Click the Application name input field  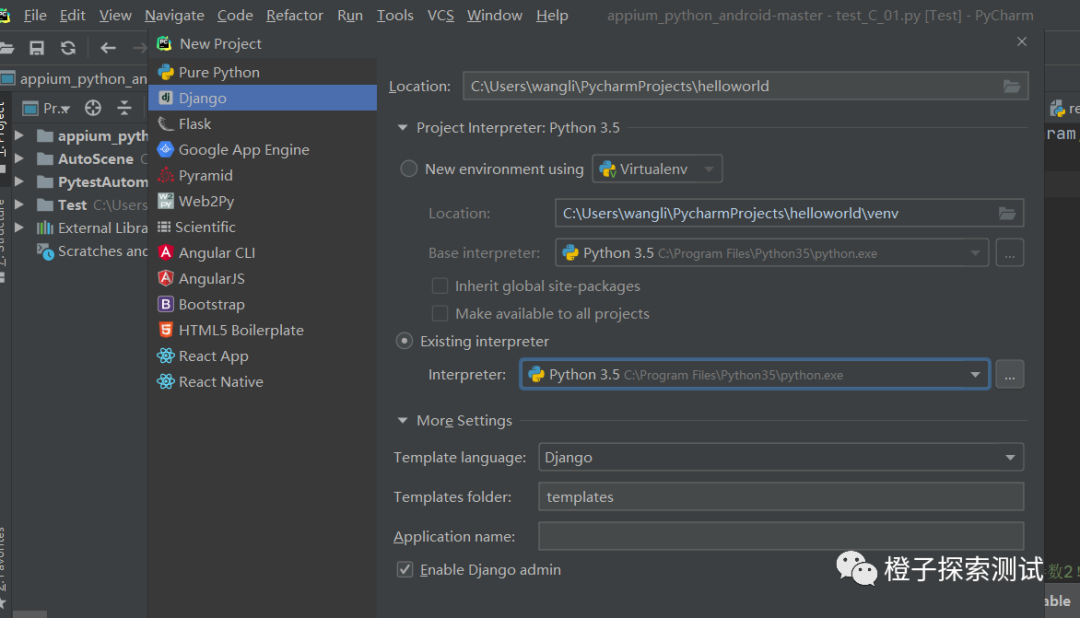[781, 536]
